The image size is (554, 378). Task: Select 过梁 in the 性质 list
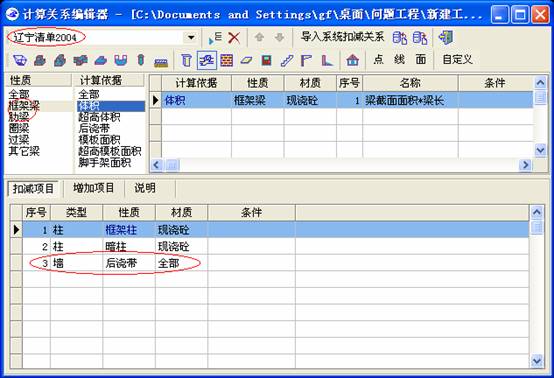19,140
